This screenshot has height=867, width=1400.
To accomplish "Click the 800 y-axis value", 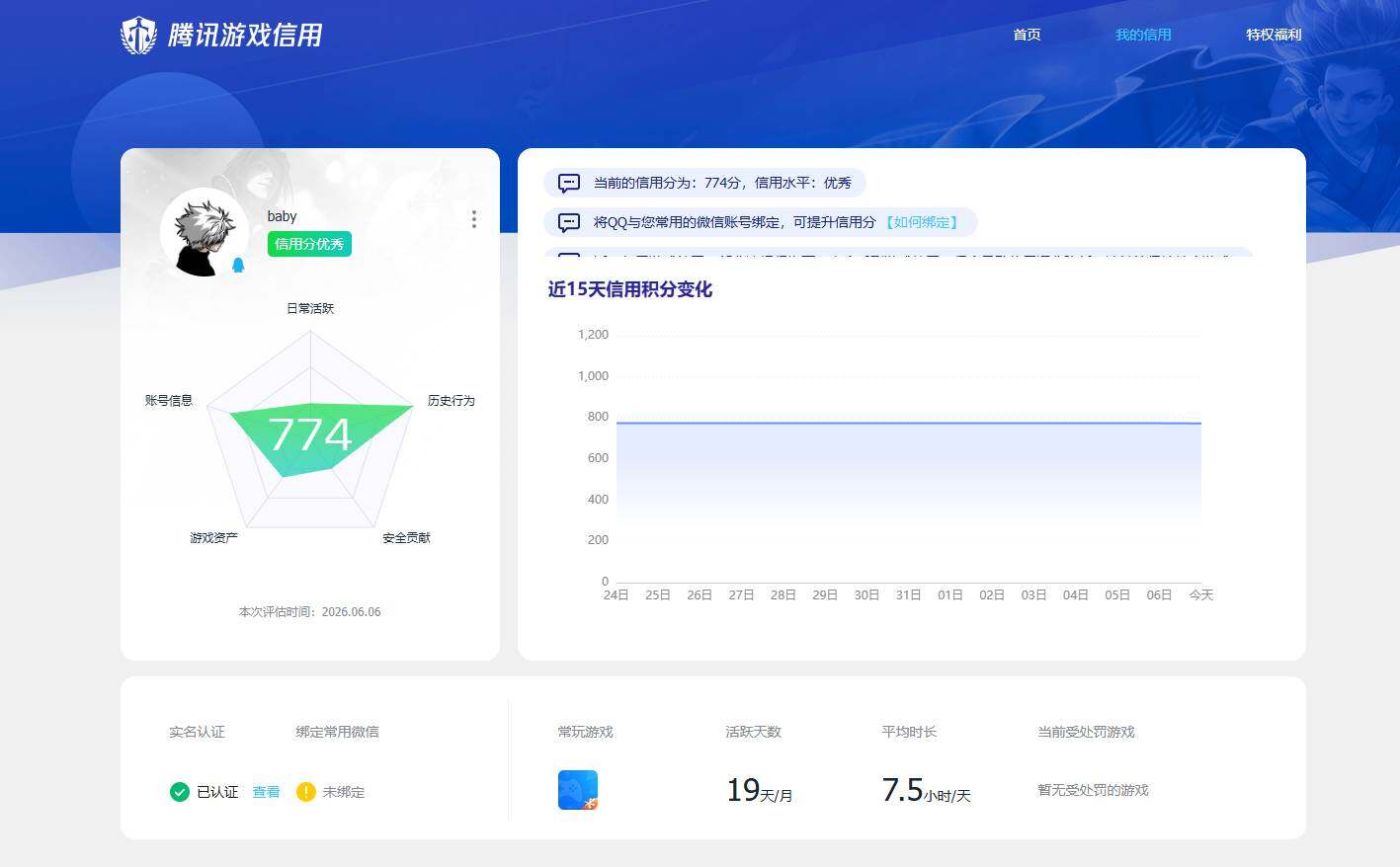I will click(598, 417).
